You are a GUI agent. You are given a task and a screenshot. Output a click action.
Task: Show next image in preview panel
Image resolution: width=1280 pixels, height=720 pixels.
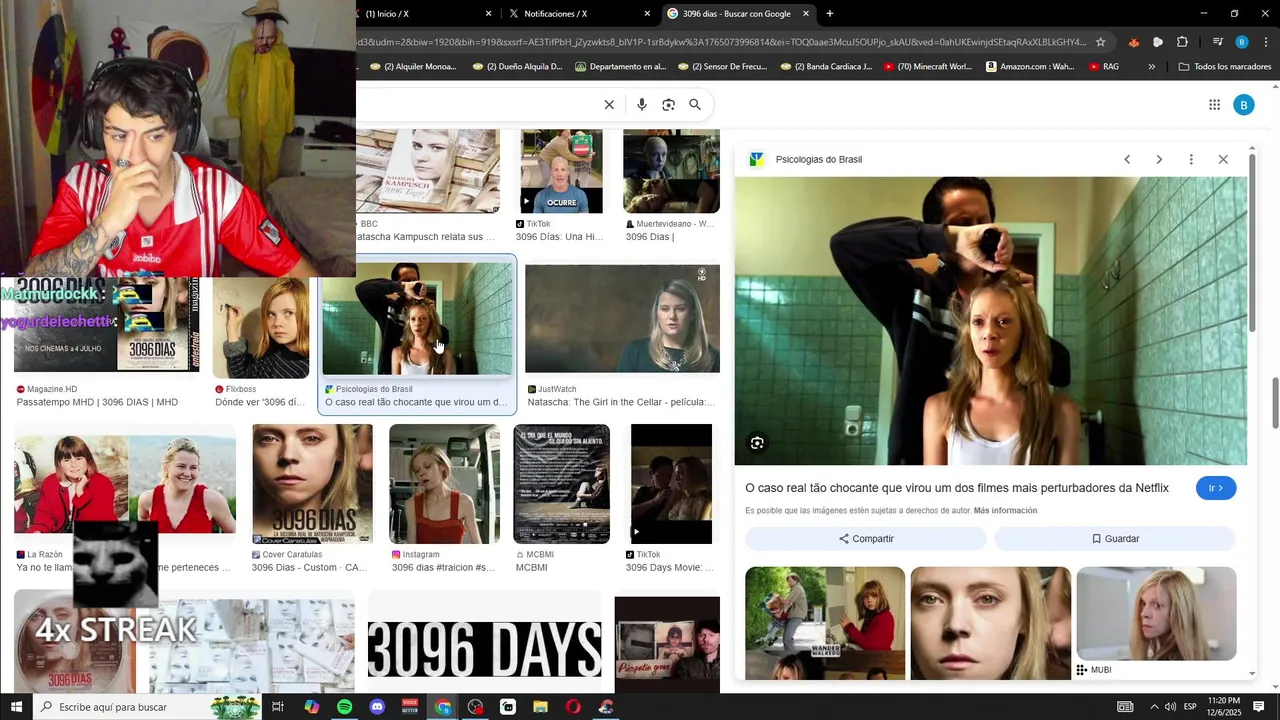tap(1159, 160)
